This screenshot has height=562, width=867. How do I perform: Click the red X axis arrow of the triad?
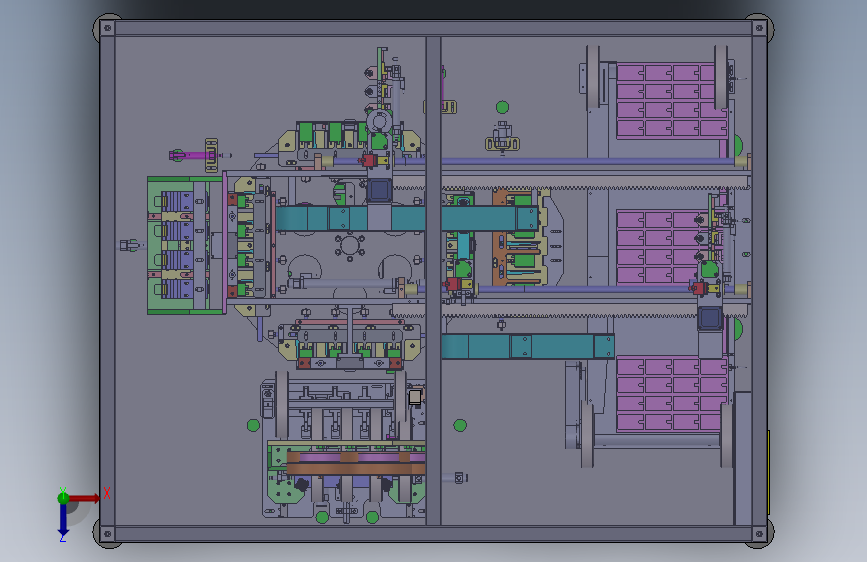[84, 498]
